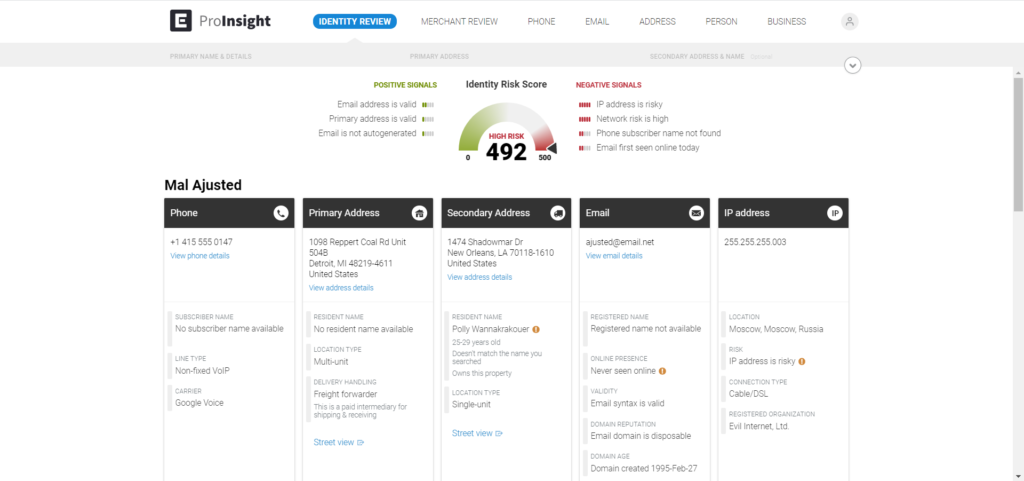Click warning icon beside Polly Wannakrakouer
The width and height of the screenshot is (1024, 481).
pos(536,330)
